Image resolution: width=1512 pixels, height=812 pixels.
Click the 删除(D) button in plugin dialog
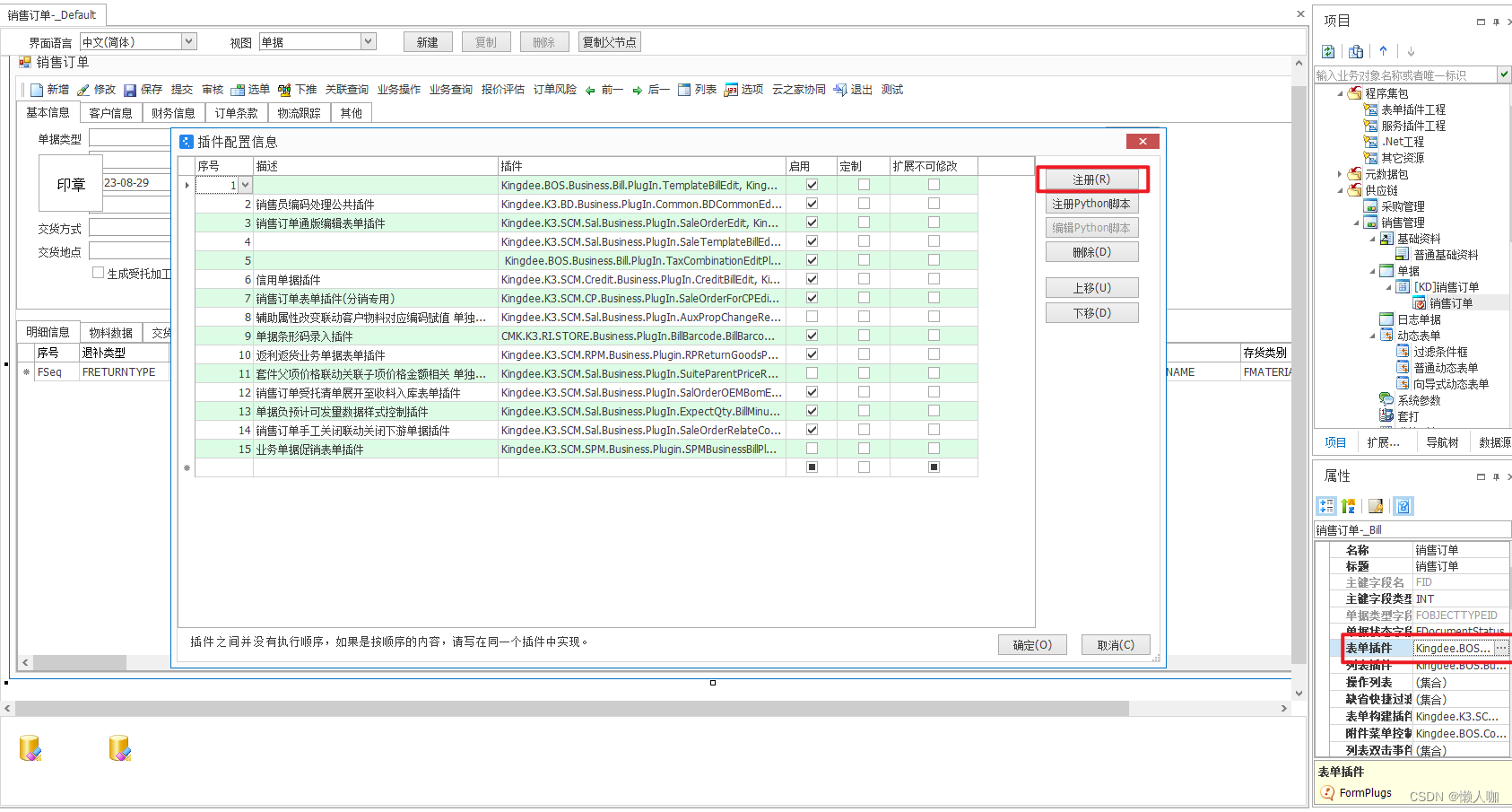1091,252
